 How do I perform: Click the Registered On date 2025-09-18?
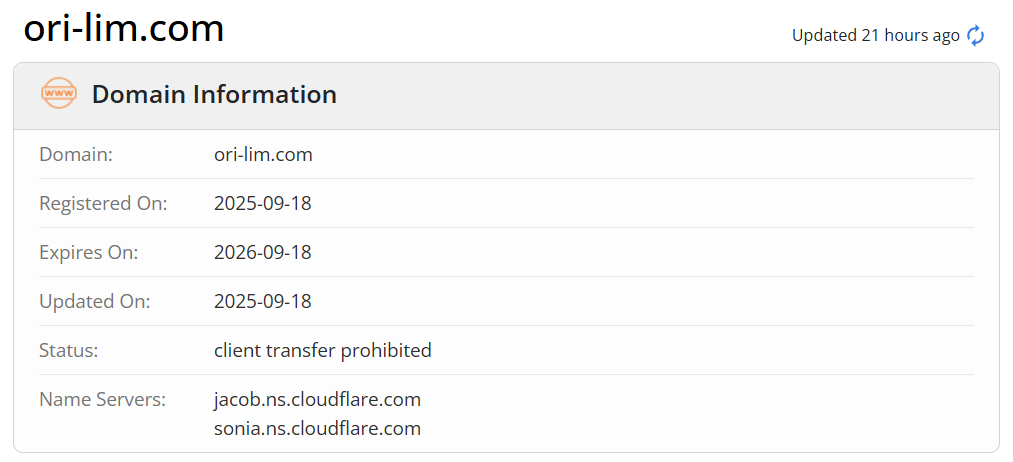coord(263,204)
